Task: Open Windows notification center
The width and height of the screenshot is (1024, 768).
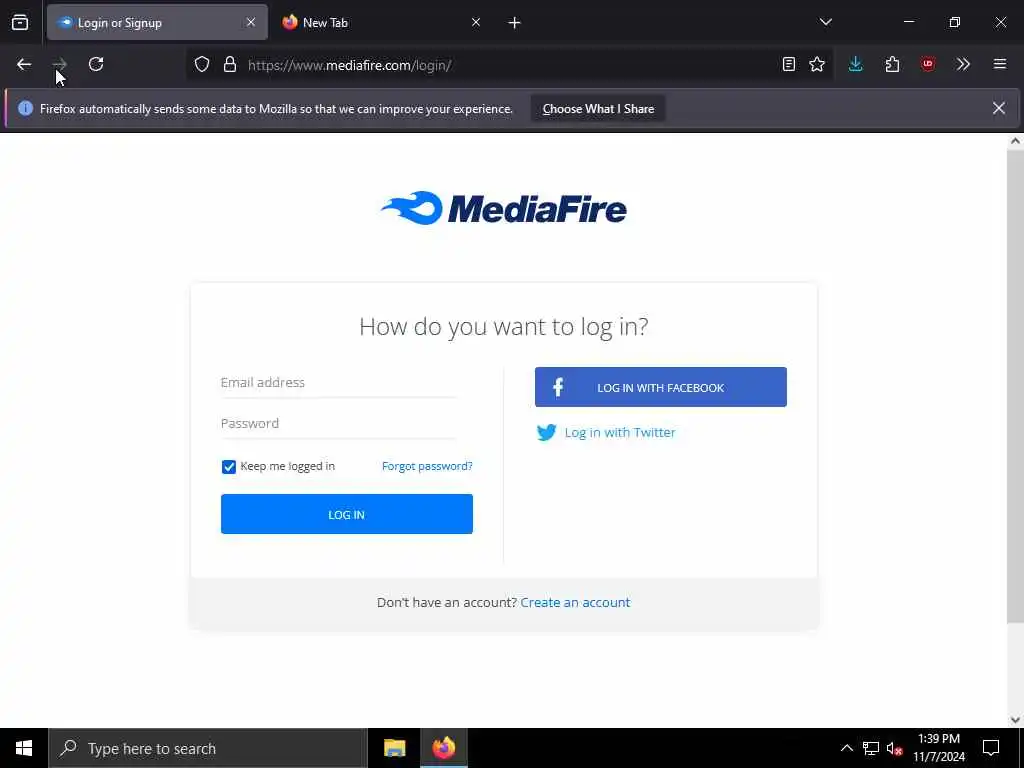Action: [991, 748]
